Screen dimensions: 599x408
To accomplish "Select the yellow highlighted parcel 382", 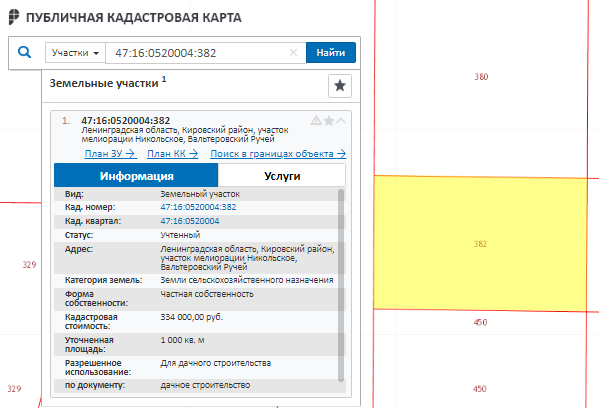I will pyautogui.click(x=480, y=243).
